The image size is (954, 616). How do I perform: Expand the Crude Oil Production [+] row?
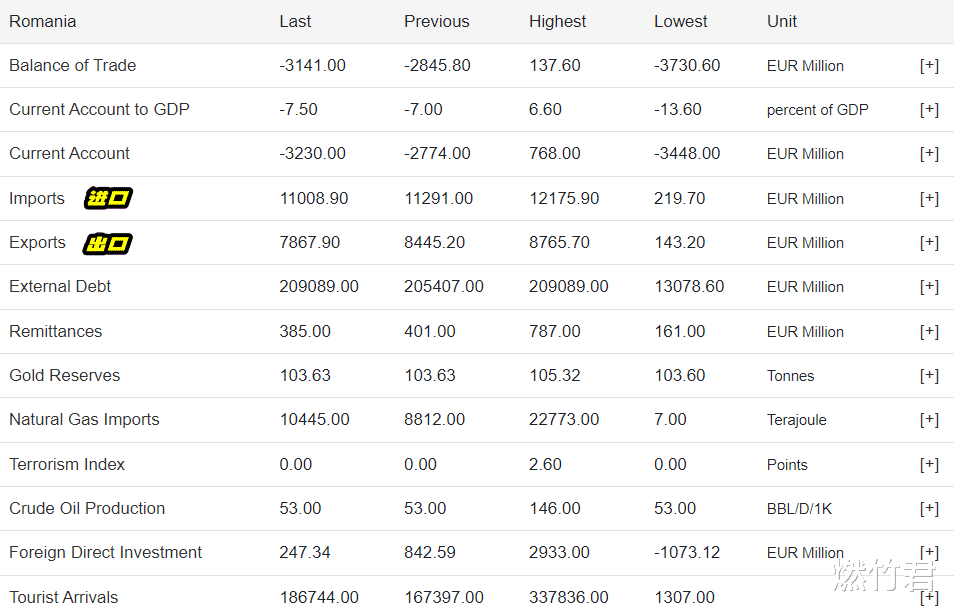(929, 509)
